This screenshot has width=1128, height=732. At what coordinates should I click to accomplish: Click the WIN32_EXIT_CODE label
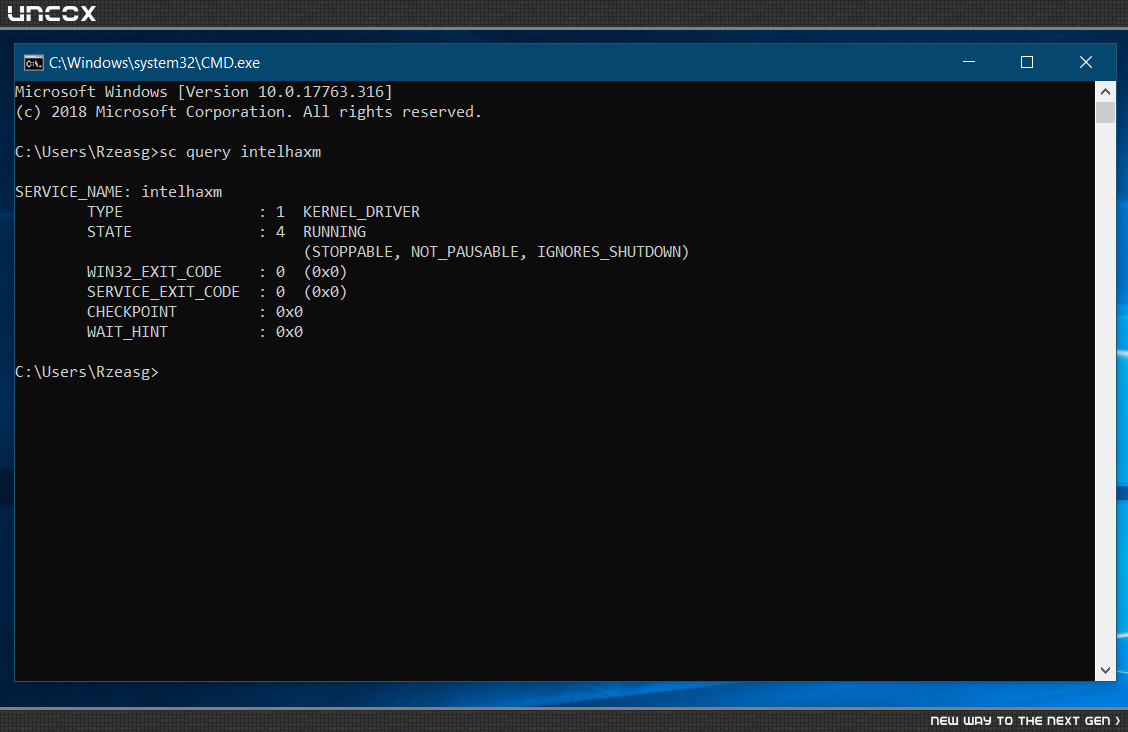click(154, 273)
